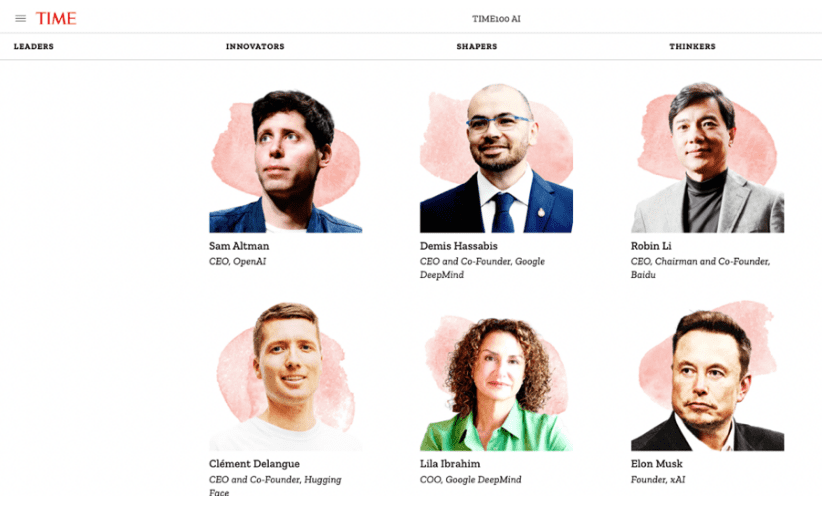The image size is (822, 509).
Task: Click the Lila Ibrahim name link
Action: [x=450, y=464]
